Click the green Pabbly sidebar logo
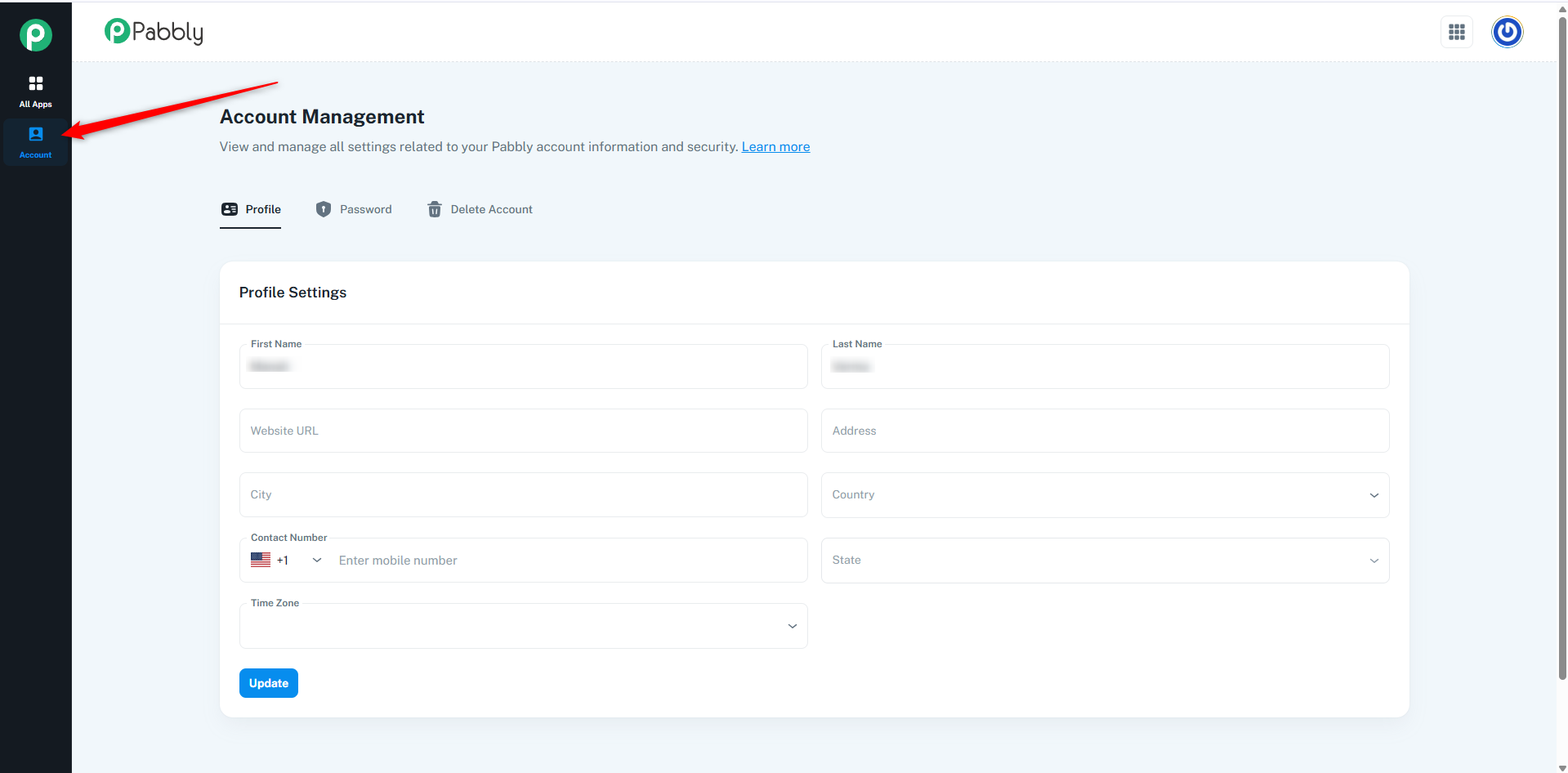This screenshot has width=1568, height=773. pyautogui.click(x=36, y=35)
